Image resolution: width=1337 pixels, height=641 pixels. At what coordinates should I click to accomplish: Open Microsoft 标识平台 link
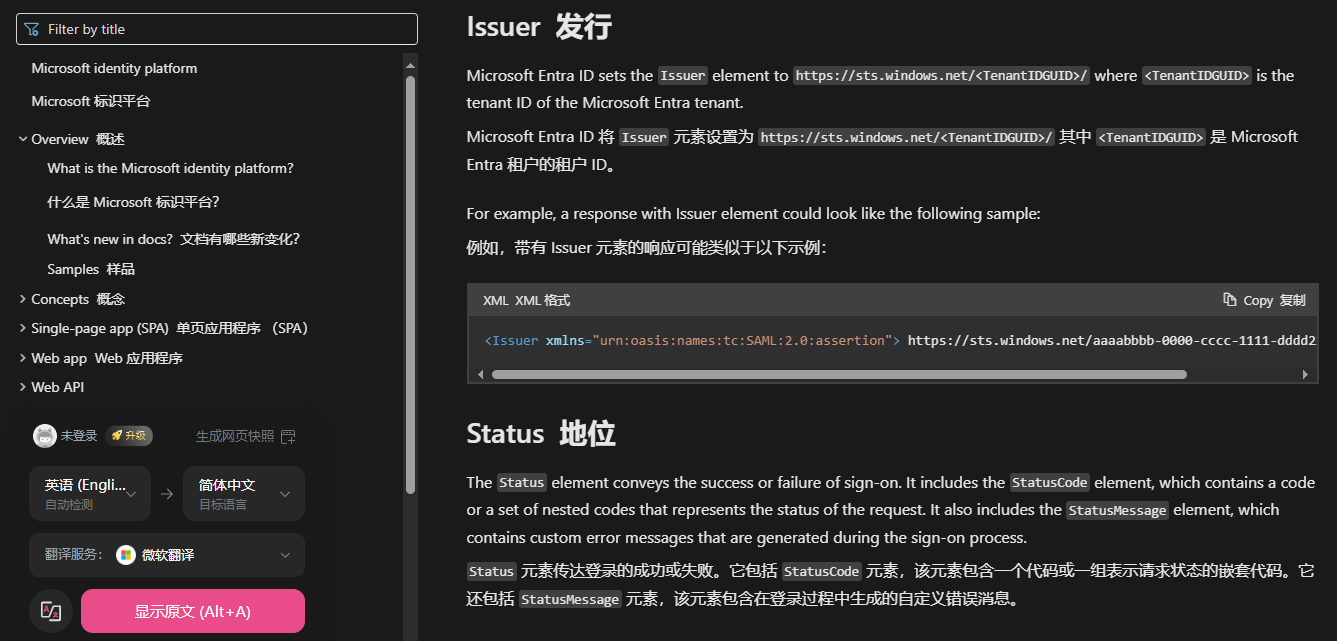click(x=91, y=101)
